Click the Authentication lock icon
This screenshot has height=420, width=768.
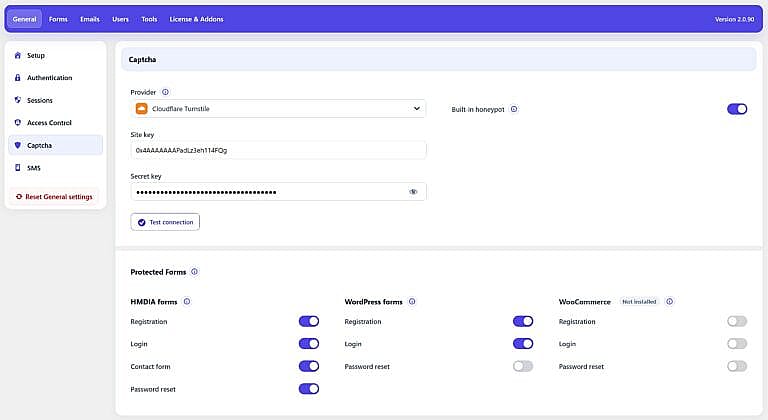click(18, 77)
